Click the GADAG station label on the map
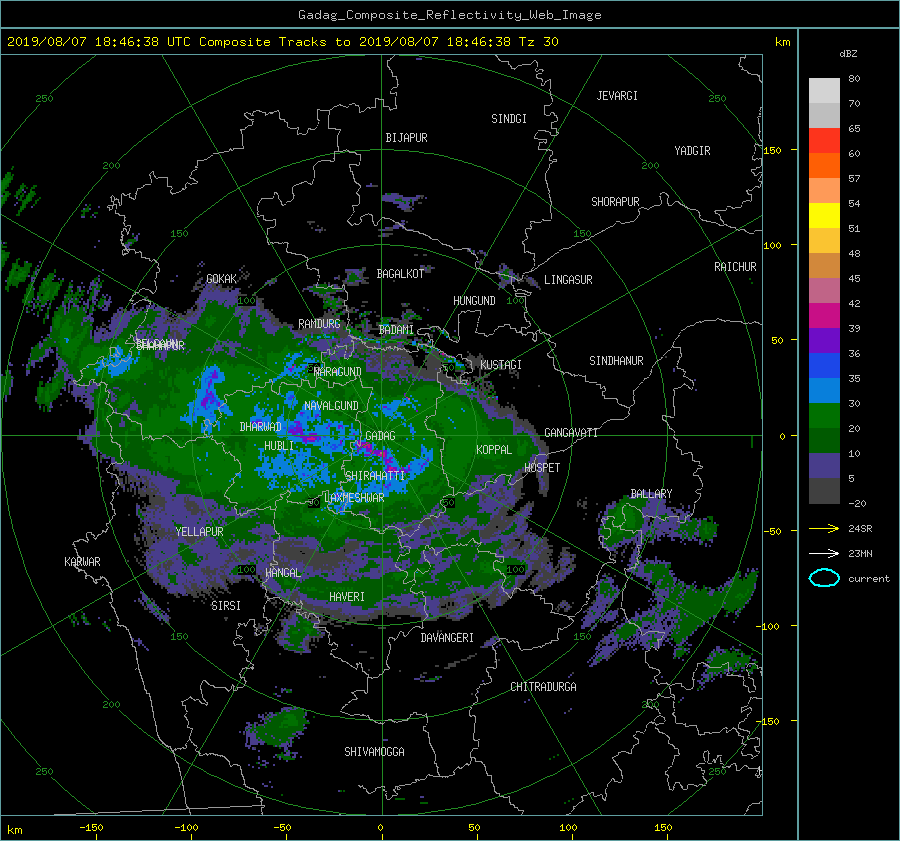This screenshot has height=841, width=900. tap(380, 436)
